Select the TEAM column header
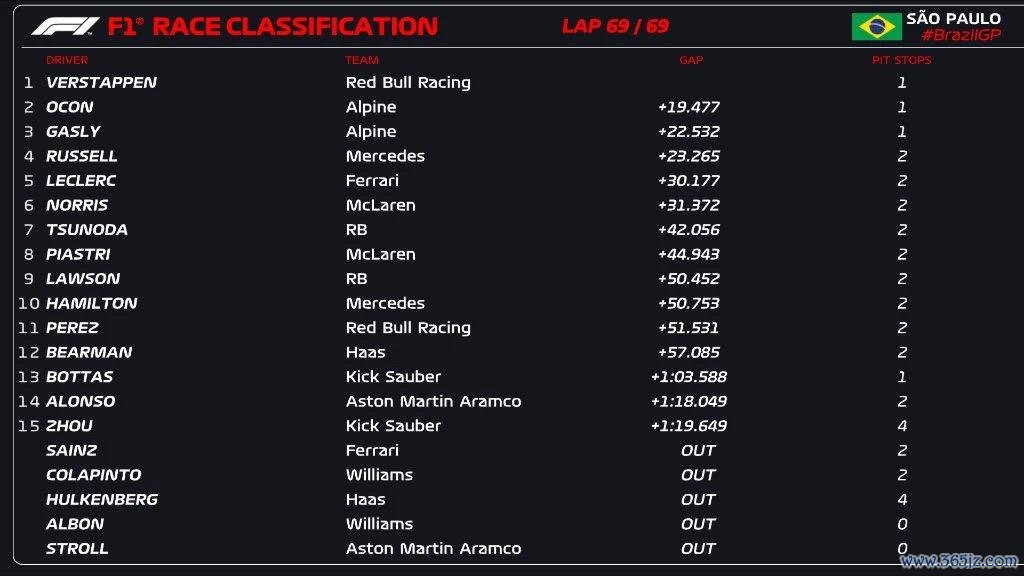Screen dimensions: 1024x576 [362, 60]
